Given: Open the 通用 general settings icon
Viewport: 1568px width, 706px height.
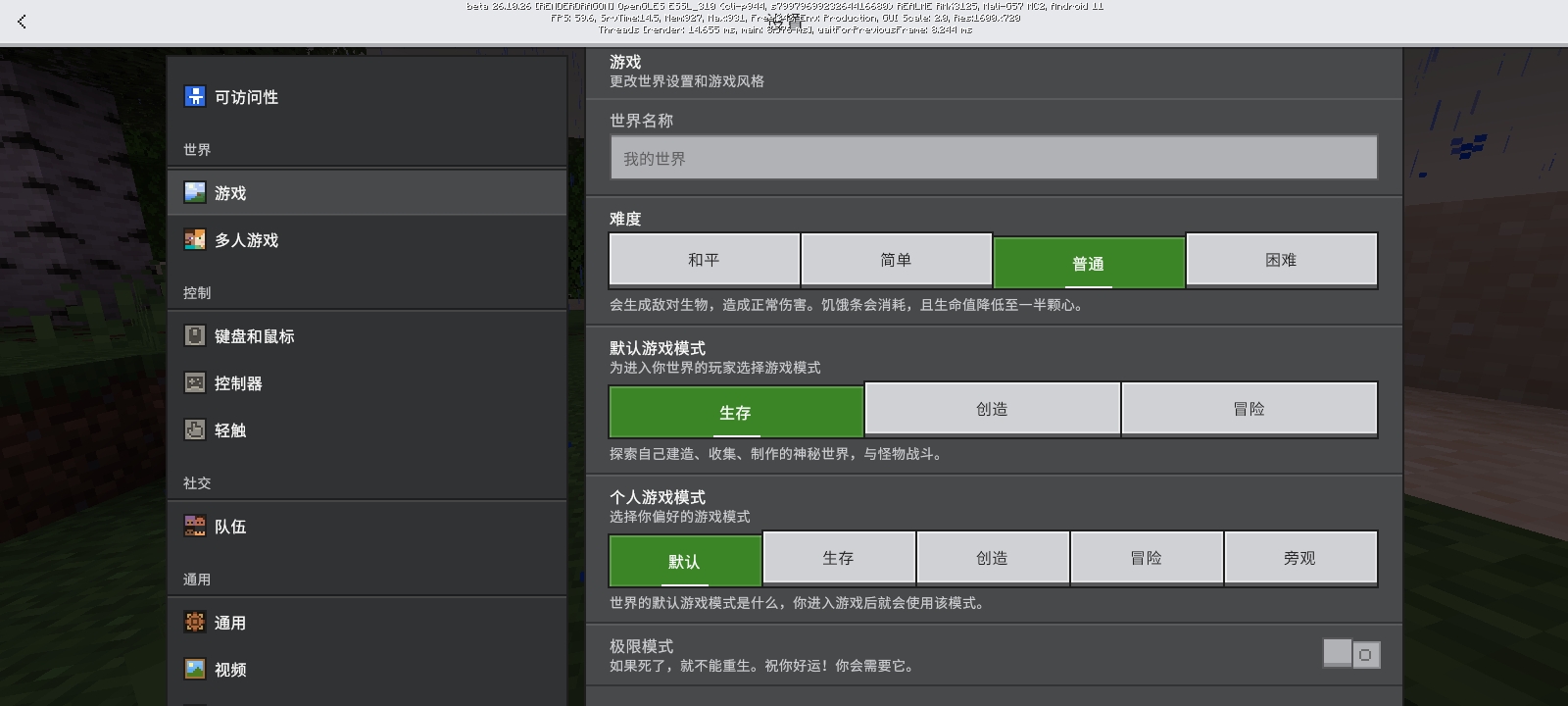Looking at the screenshot, I should click(195, 622).
